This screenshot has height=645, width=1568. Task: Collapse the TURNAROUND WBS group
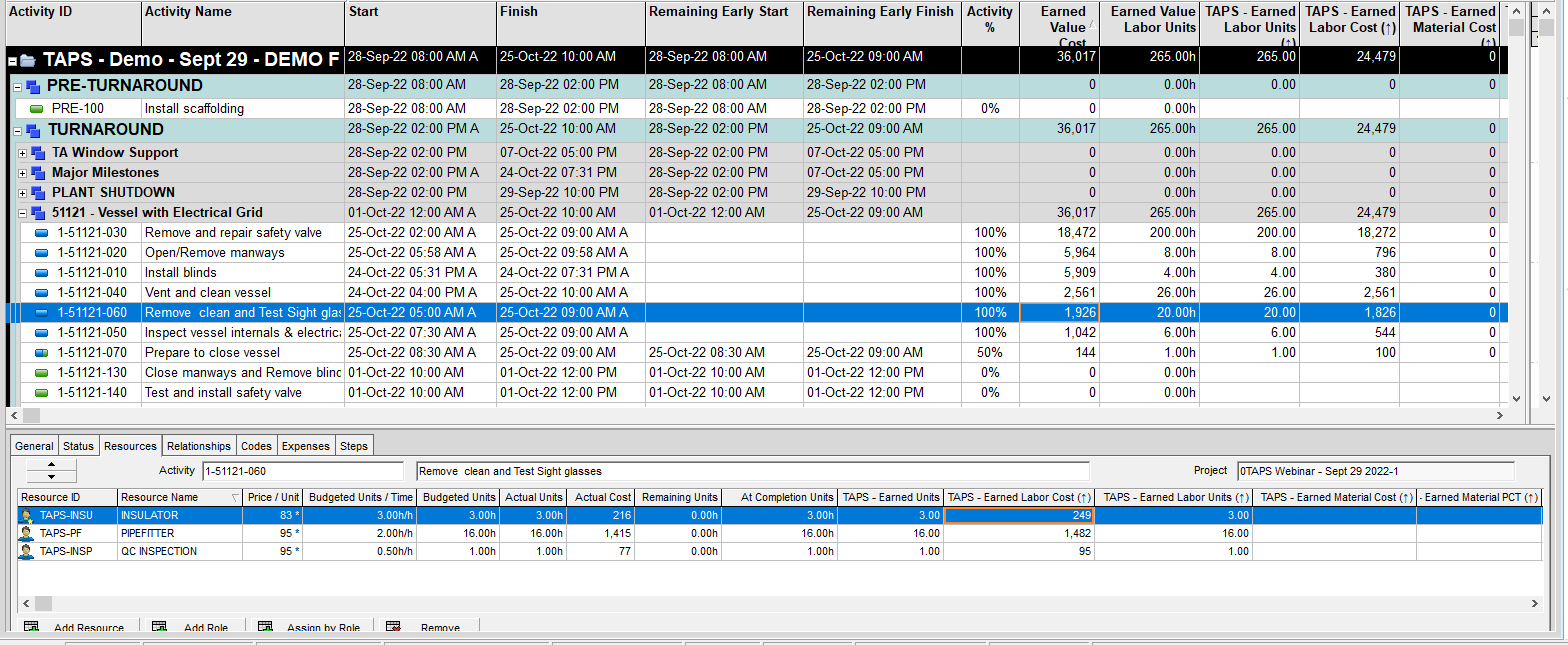(x=17, y=131)
